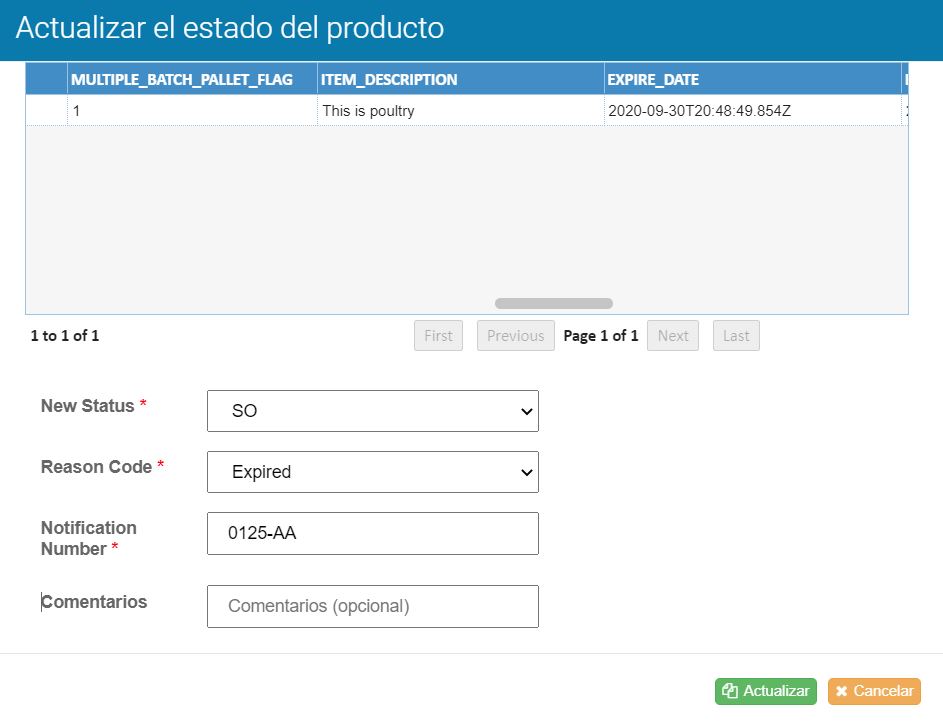Screen dimensions: 943x725
Task: Click the Comentarios optional text field
Action: [372, 606]
